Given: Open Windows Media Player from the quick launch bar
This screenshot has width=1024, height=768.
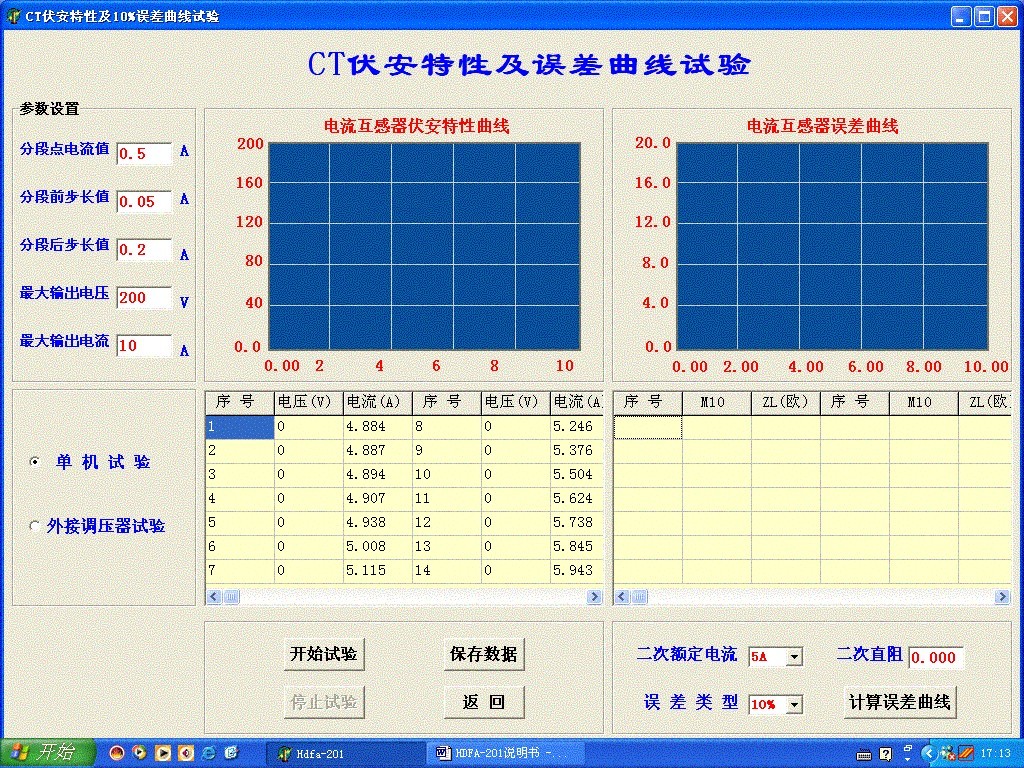Looking at the screenshot, I should tap(140, 753).
